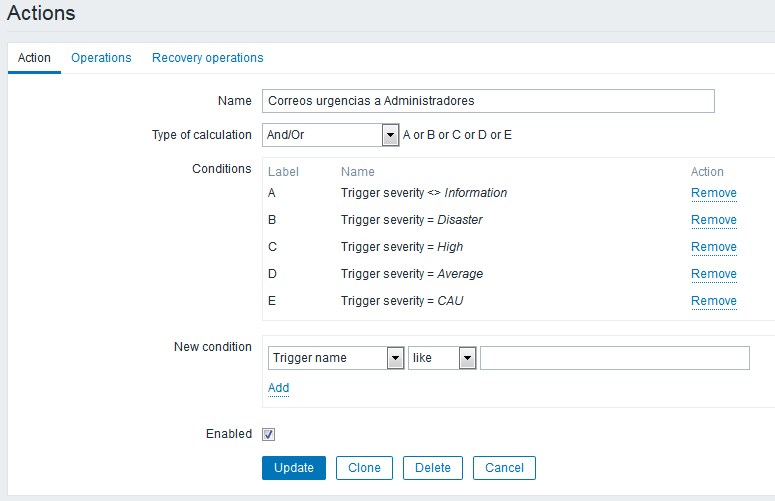Image resolution: width=775 pixels, height=501 pixels.
Task: Remove condition C (severity = High)
Action: point(713,247)
